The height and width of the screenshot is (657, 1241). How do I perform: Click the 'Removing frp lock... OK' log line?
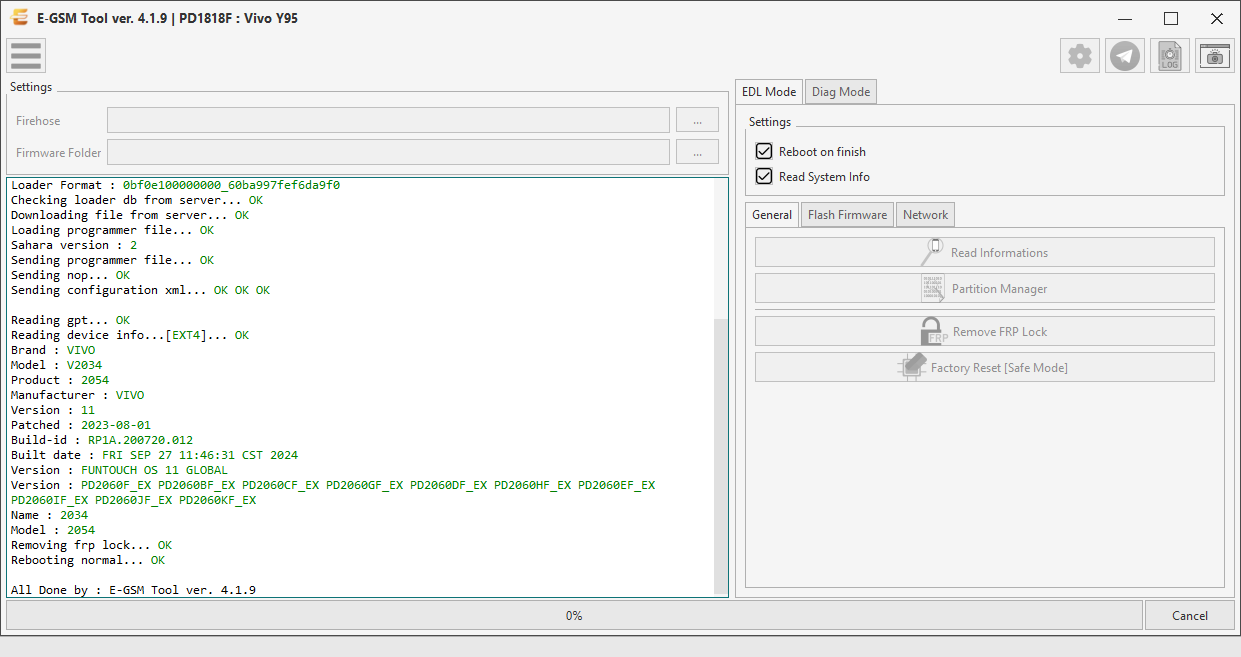(92, 545)
